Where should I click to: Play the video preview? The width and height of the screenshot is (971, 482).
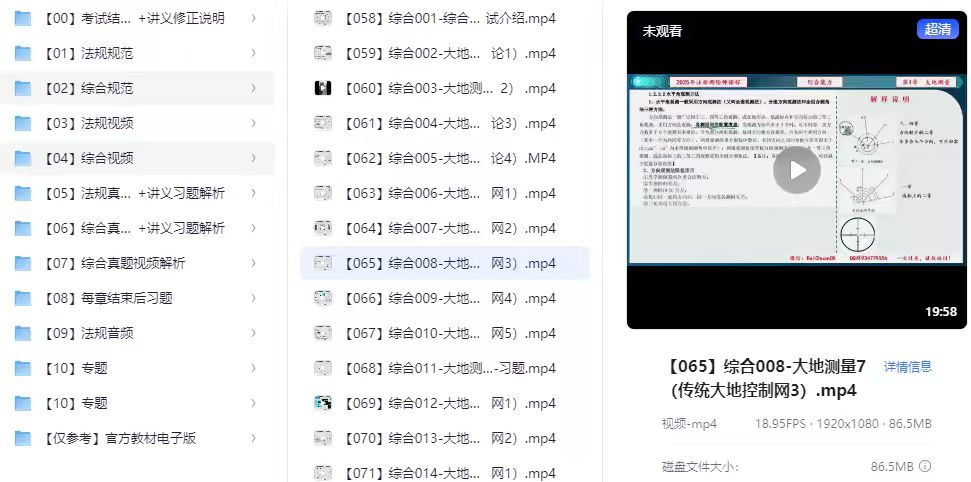[x=797, y=170]
